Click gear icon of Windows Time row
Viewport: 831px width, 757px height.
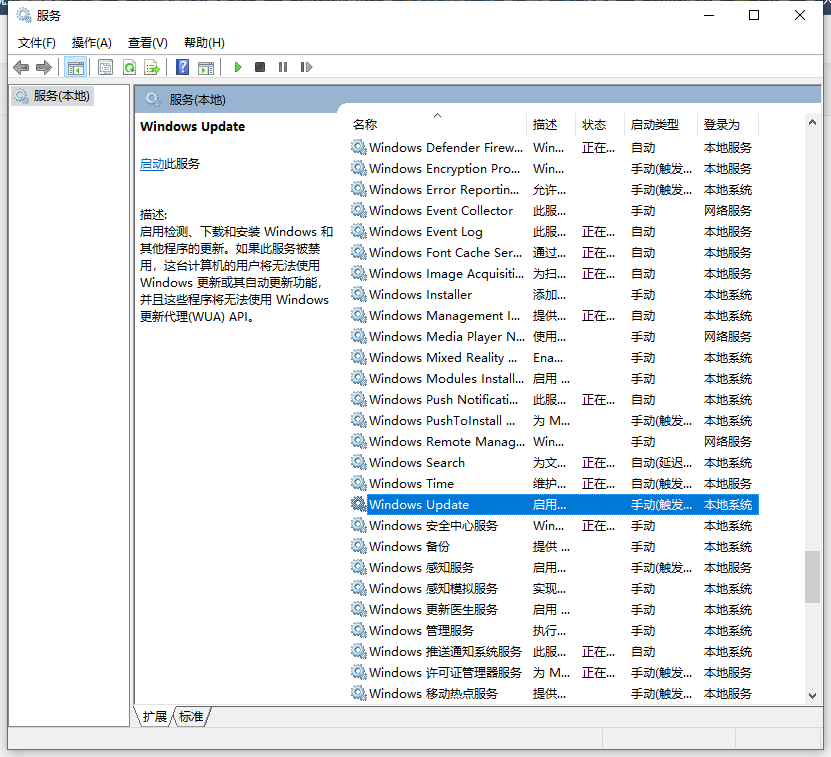[359, 483]
